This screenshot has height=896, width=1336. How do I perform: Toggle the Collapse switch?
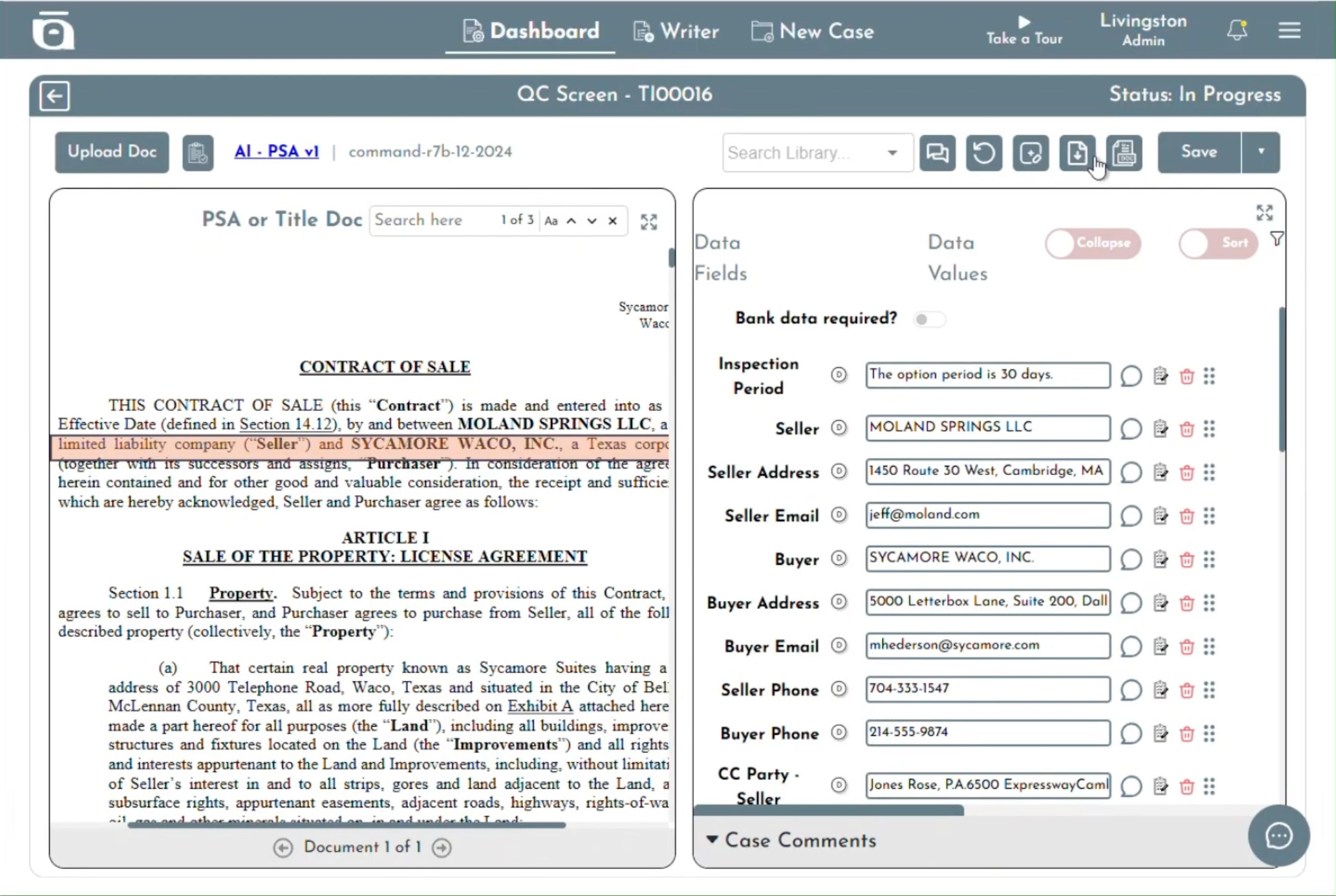[x=1093, y=243]
